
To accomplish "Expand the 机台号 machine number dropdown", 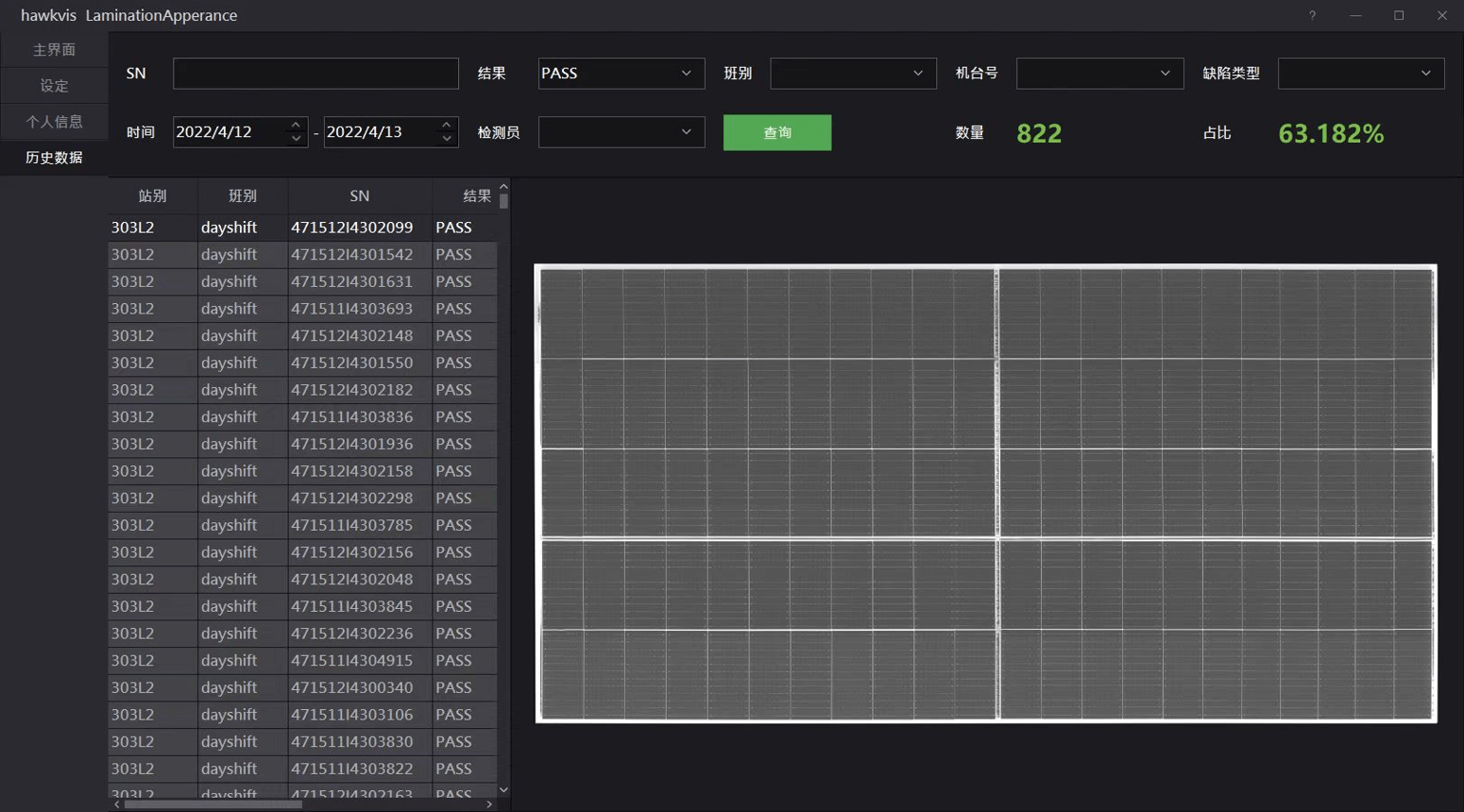I will coord(1099,73).
